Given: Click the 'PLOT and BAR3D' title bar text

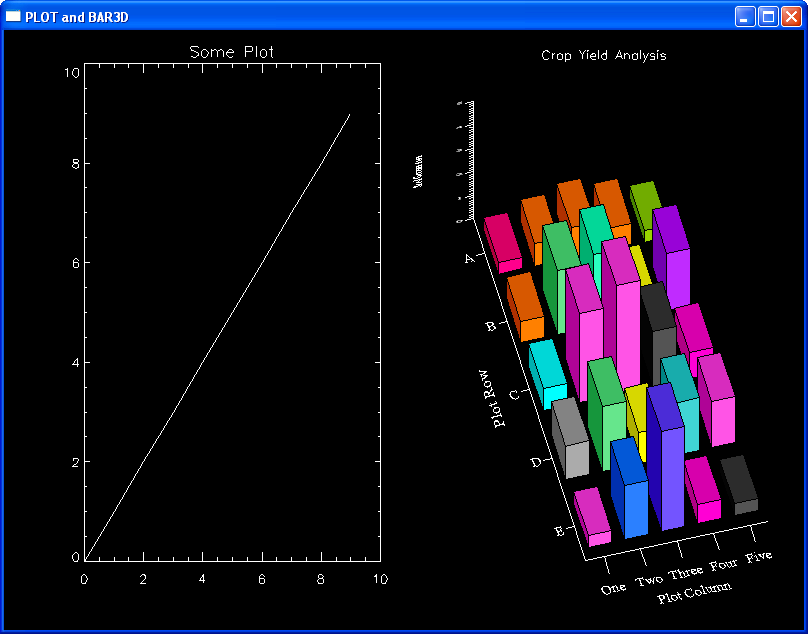Looking at the screenshot, I should coord(76,17).
